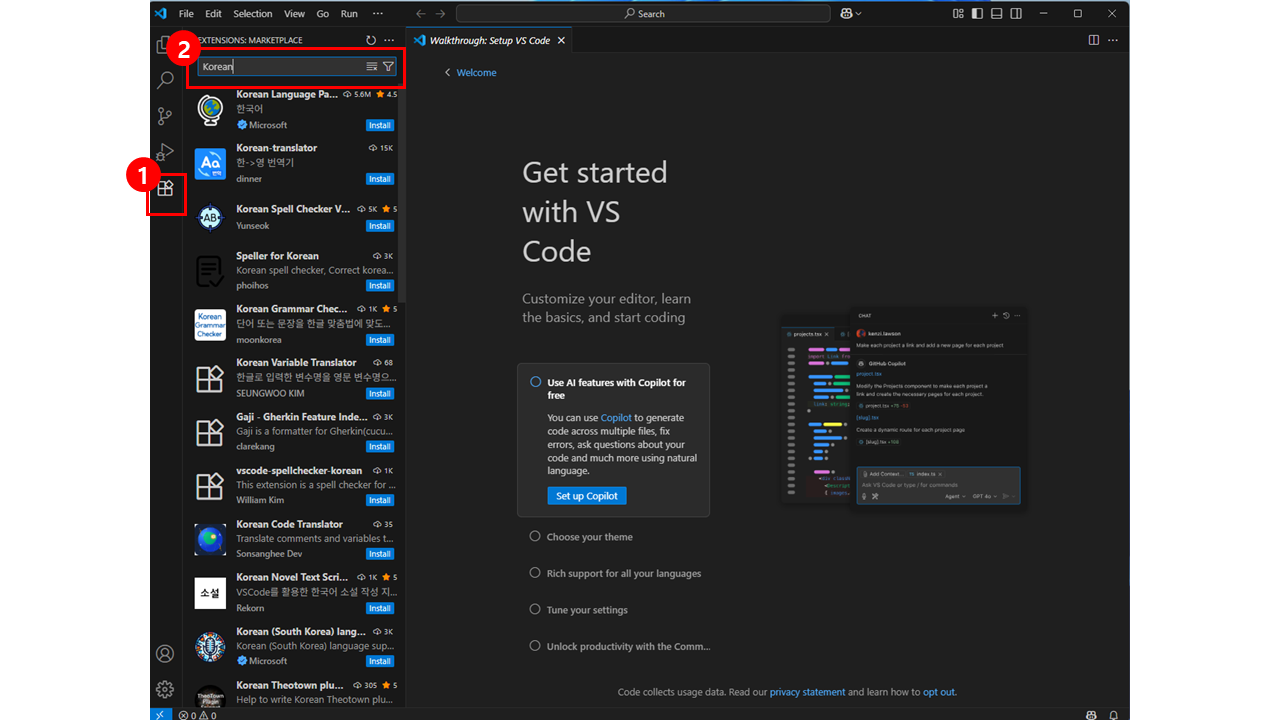Open Copilot status icon in status bar
This screenshot has height=720, width=1280.
coord(1091,715)
